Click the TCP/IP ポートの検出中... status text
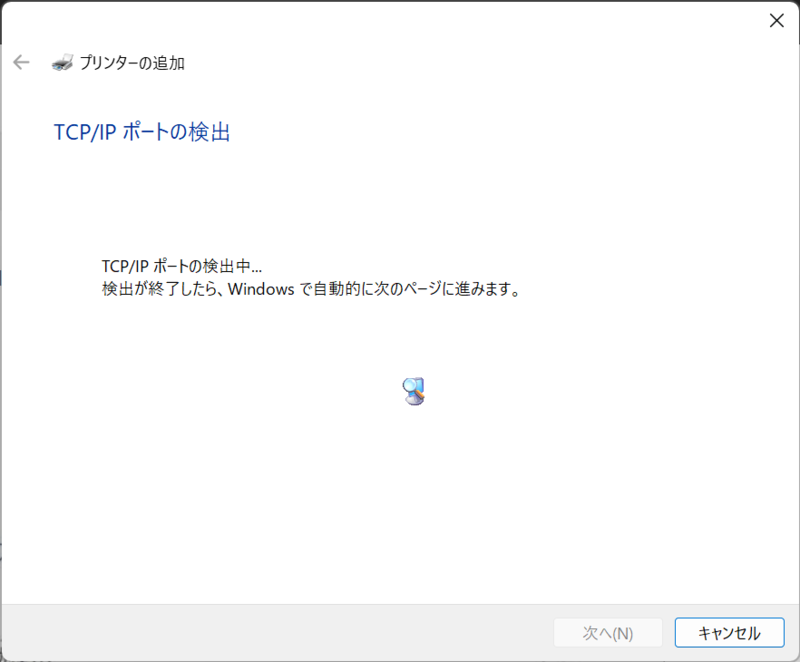 click(x=182, y=266)
